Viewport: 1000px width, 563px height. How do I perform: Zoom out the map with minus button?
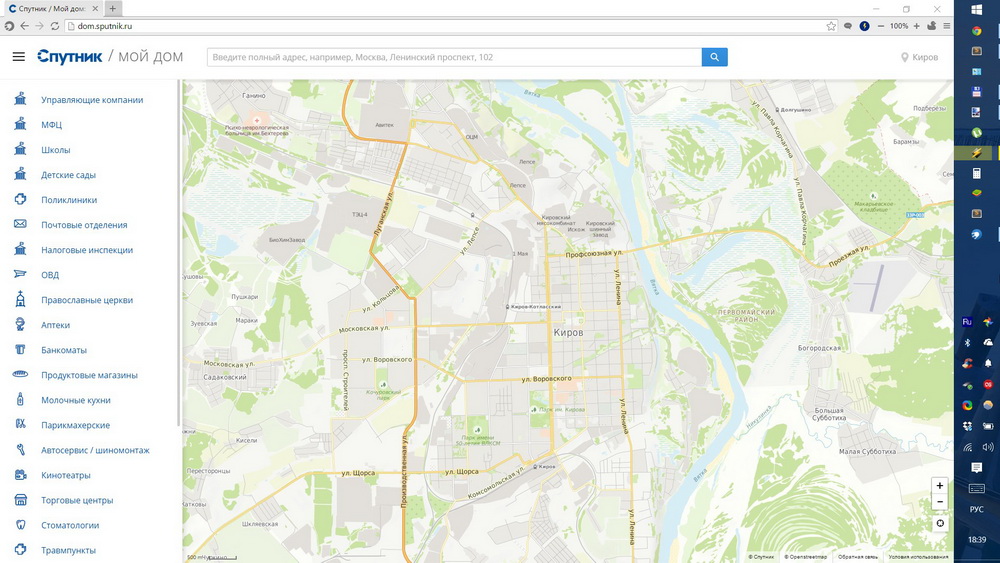pyautogui.click(x=939, y=502)
